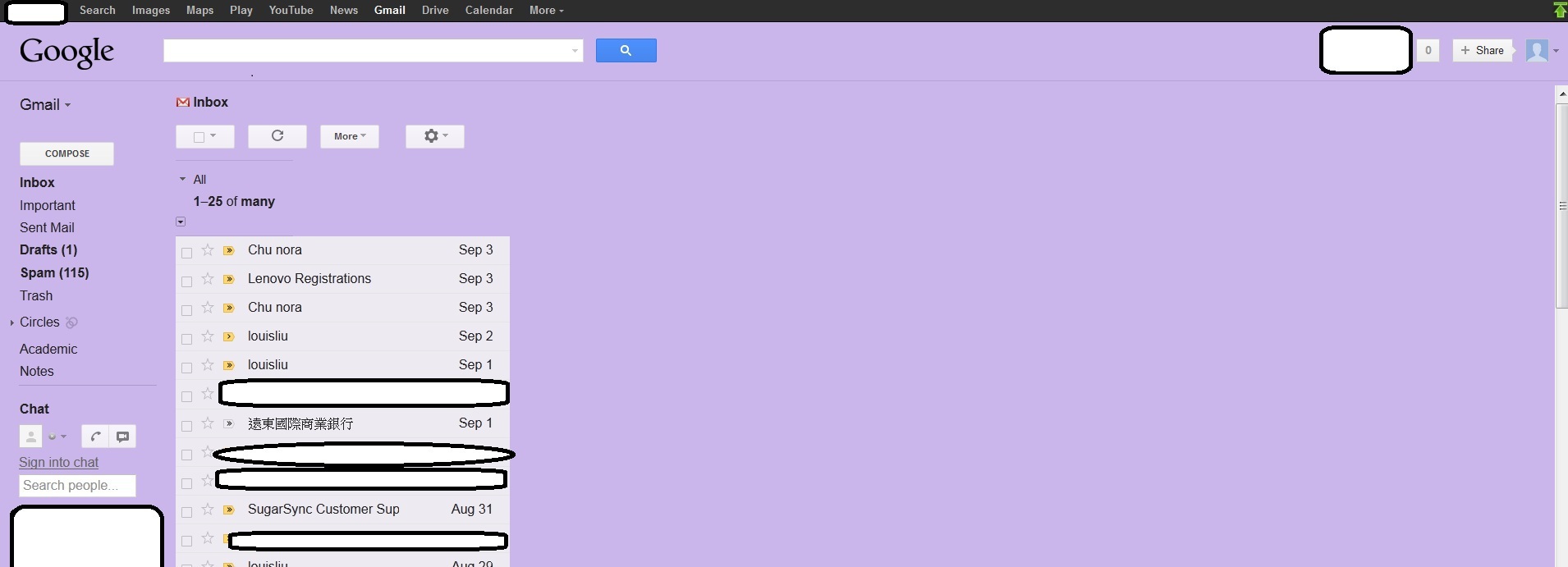
Task: Click the chat bubble icon in Chat
Action: point(122,437)
